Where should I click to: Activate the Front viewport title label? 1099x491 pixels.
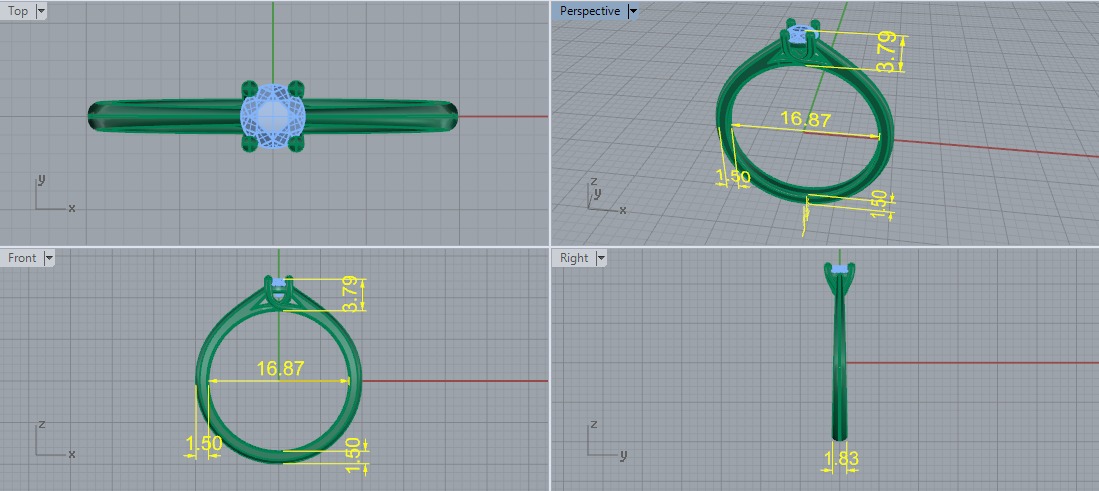pos(22,258)
